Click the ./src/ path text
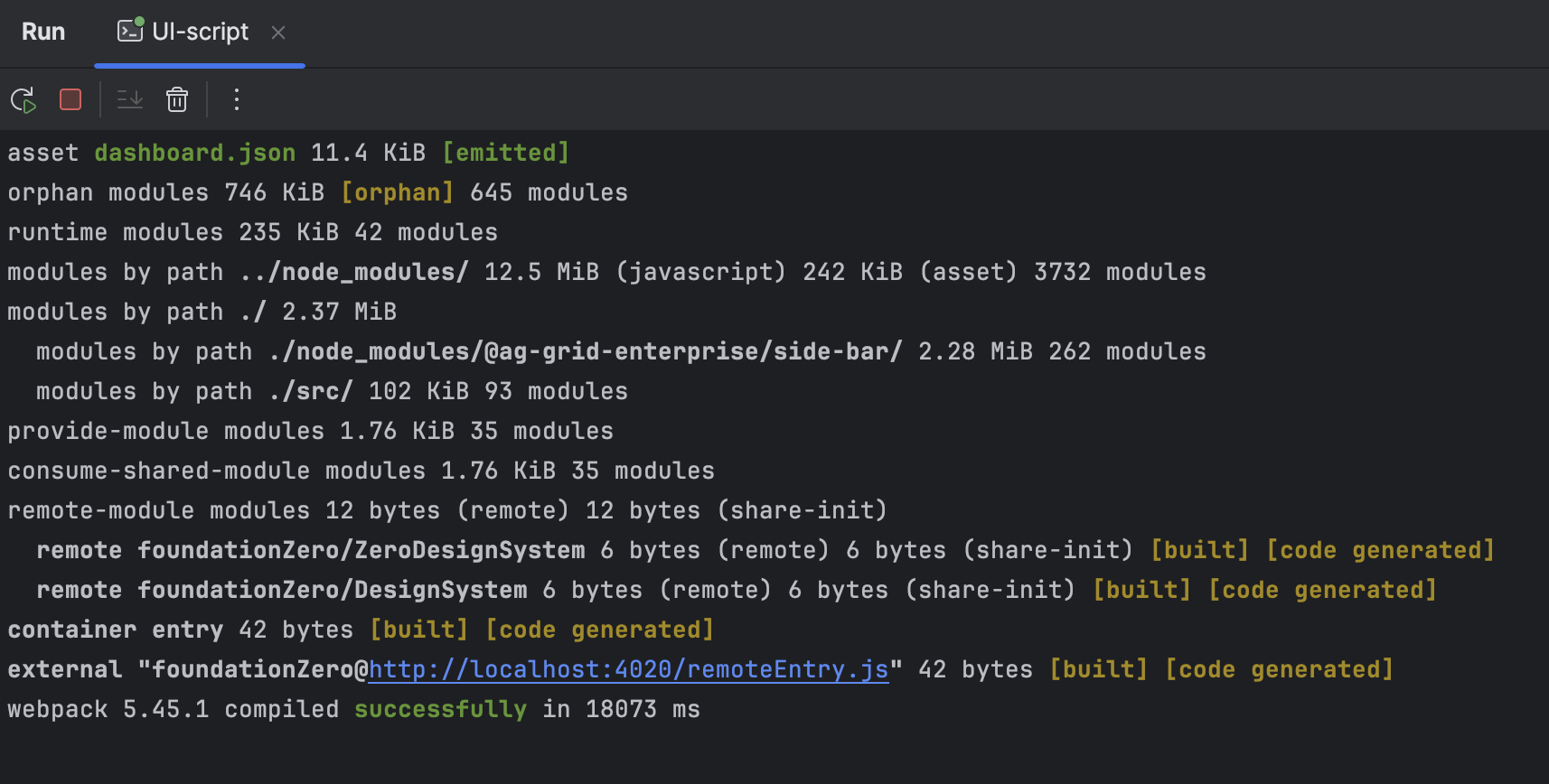The width and height of the screenshot is (1549, 784). 311,391
